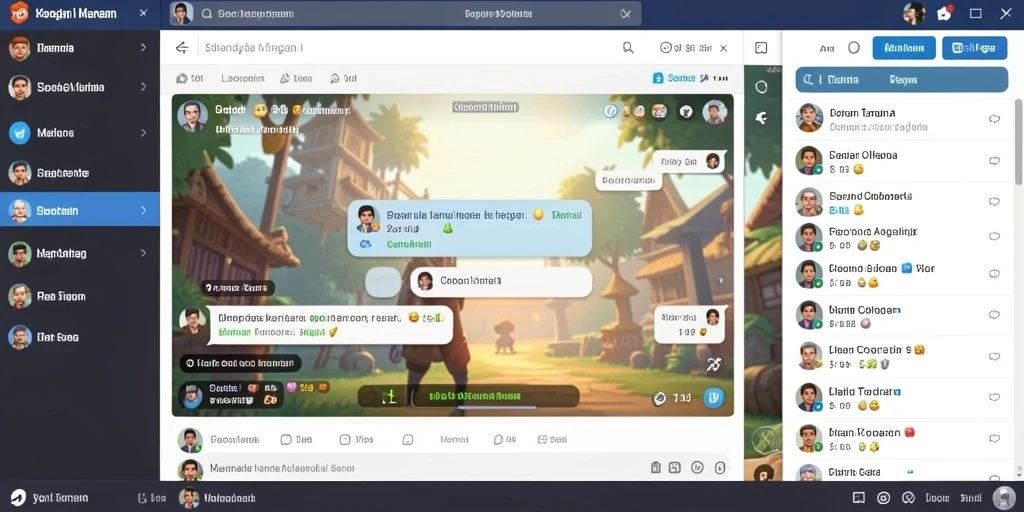Open the profile avatar in the title bar
1024x512 pixels.
(914, 13)
